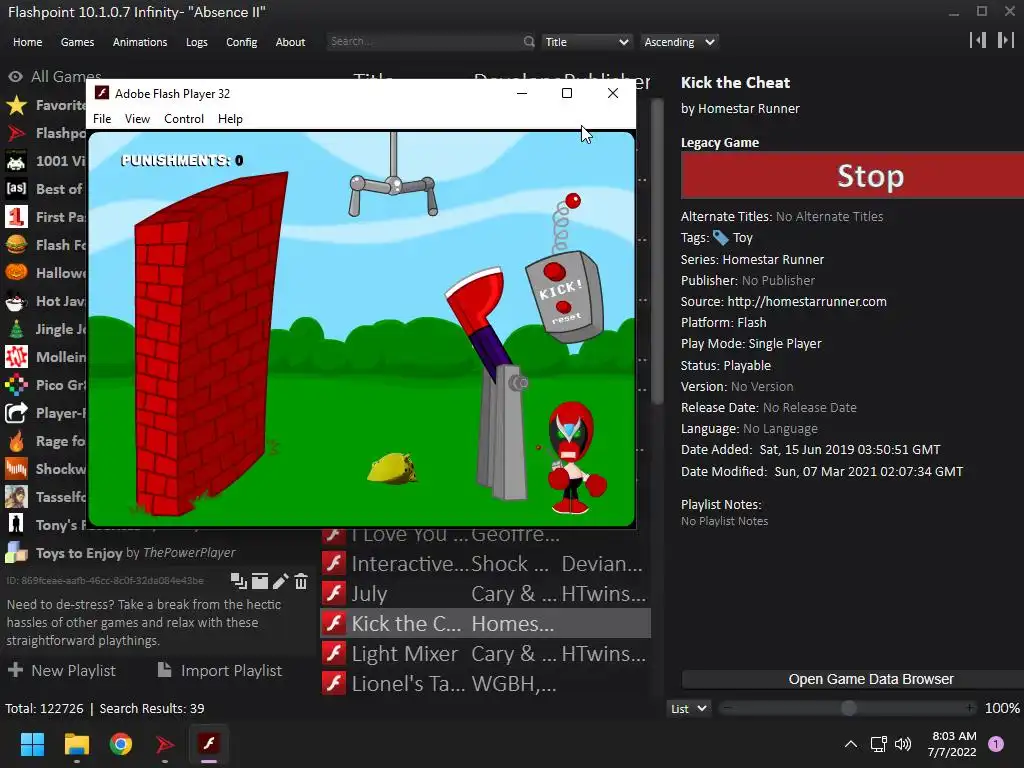Toggle the right sidebar icon
The width and height of the screenshot is (1024, 768).
pyautogui.click(x=1006, y=40)
